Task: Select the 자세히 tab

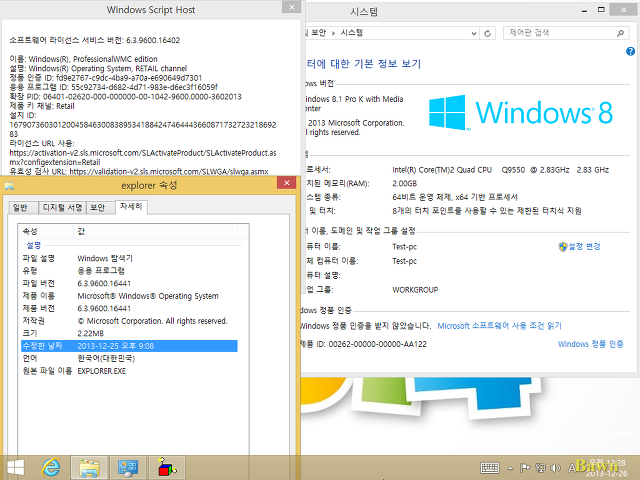Action: pyautogui.click(x=131, y=207)
